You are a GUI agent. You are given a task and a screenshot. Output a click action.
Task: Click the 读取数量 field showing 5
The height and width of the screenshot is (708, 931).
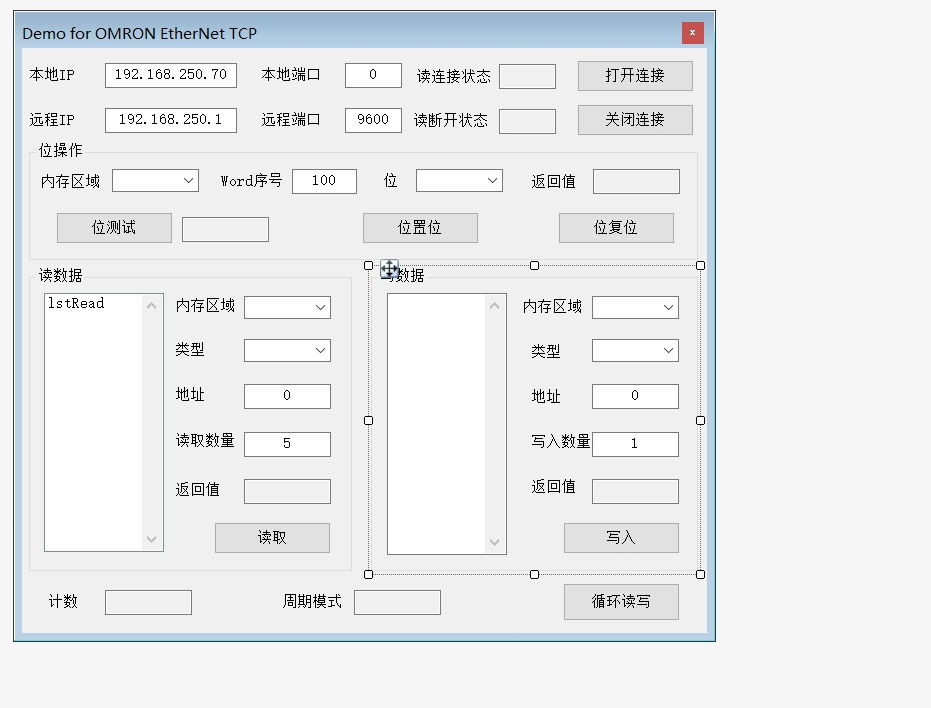point(287,444)
